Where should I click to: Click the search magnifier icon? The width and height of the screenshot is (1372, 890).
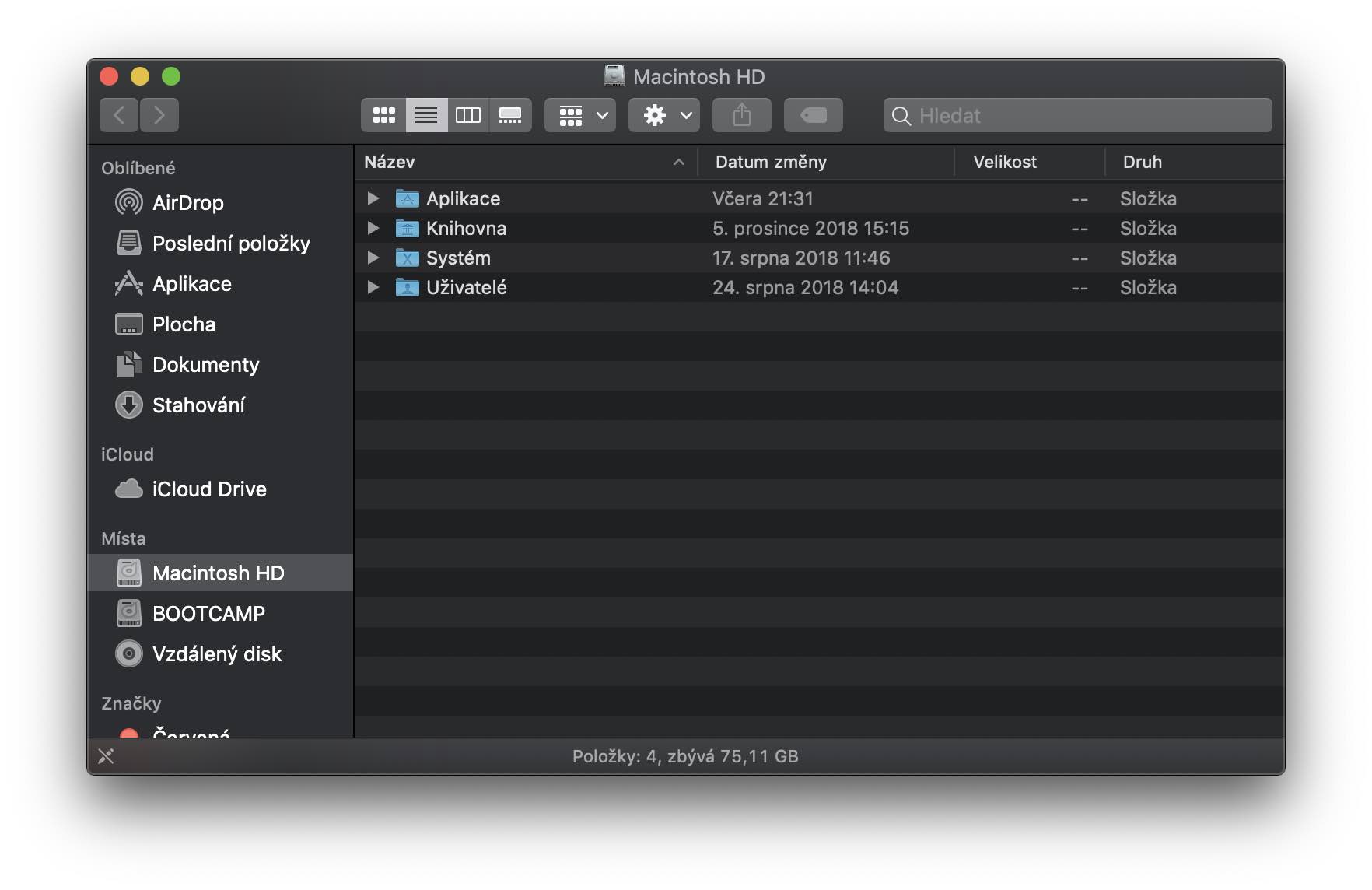tap(901, 116)
